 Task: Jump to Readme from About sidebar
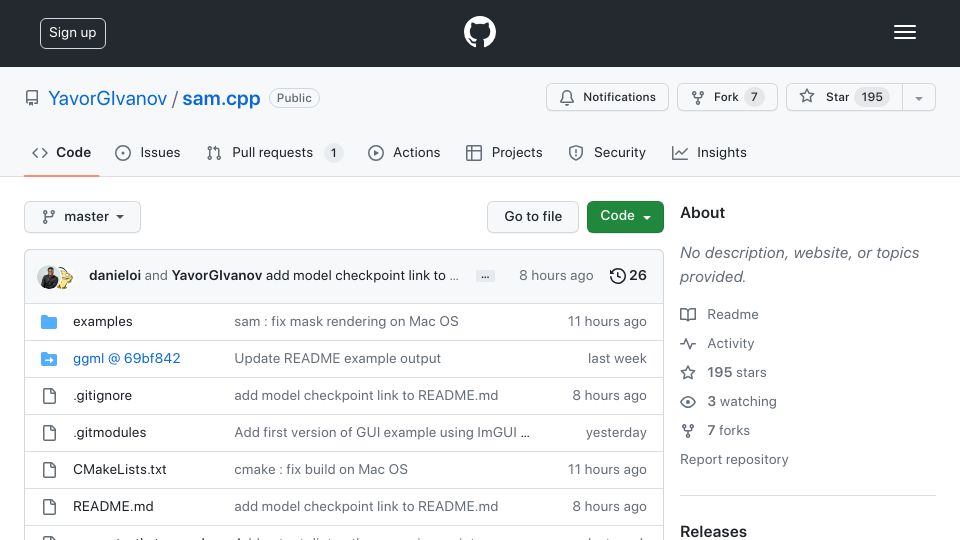coord(732,314)
